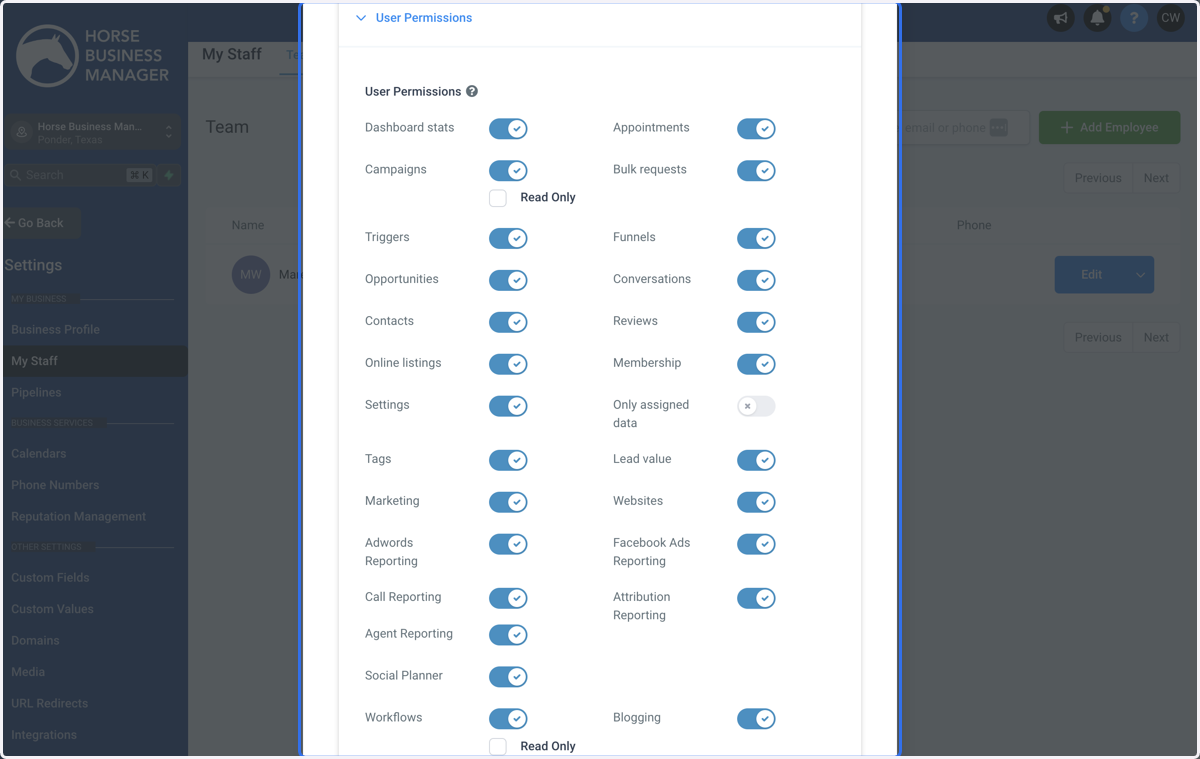
Task: Toggle Marketing permission
Action: click(508, 503)
